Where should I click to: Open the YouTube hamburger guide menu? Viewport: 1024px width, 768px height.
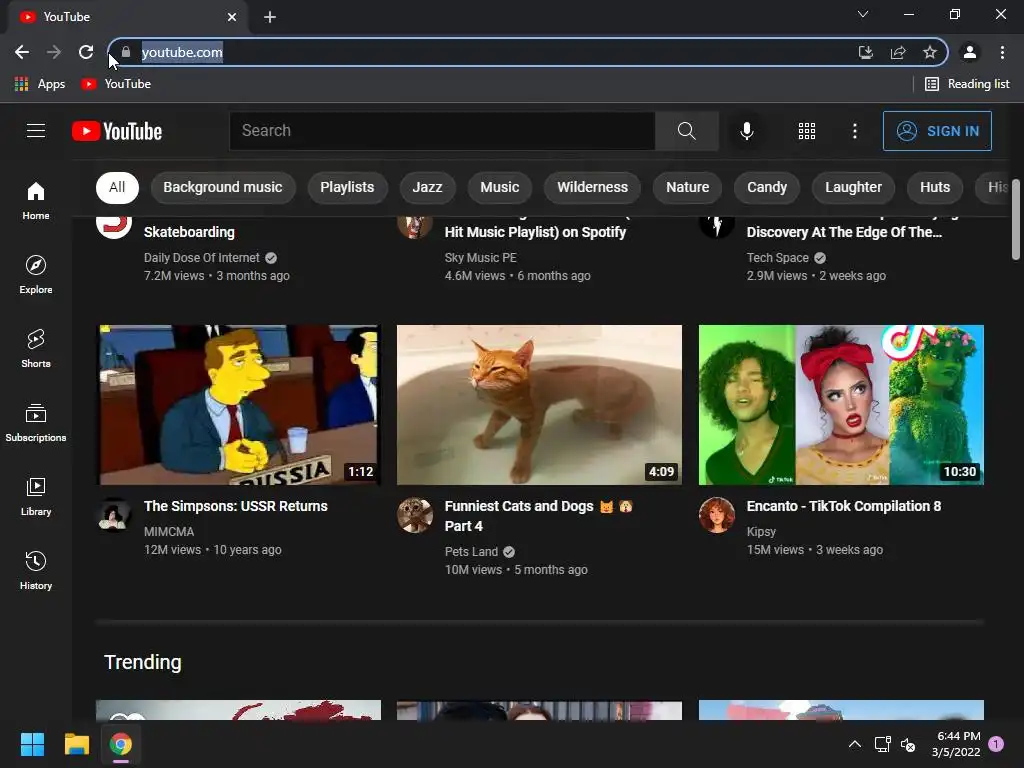click(x=36, y=131)
